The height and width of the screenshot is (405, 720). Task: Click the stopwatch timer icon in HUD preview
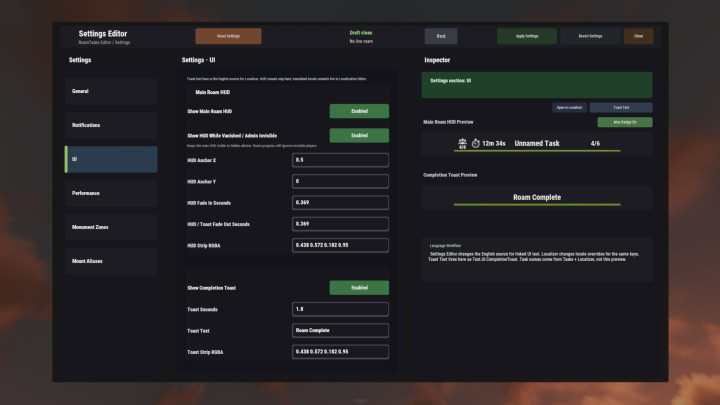click(x=476, y=143)
